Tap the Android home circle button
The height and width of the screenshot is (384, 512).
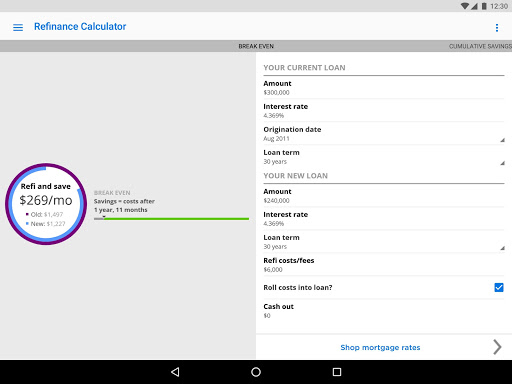[x=256, y=372]
